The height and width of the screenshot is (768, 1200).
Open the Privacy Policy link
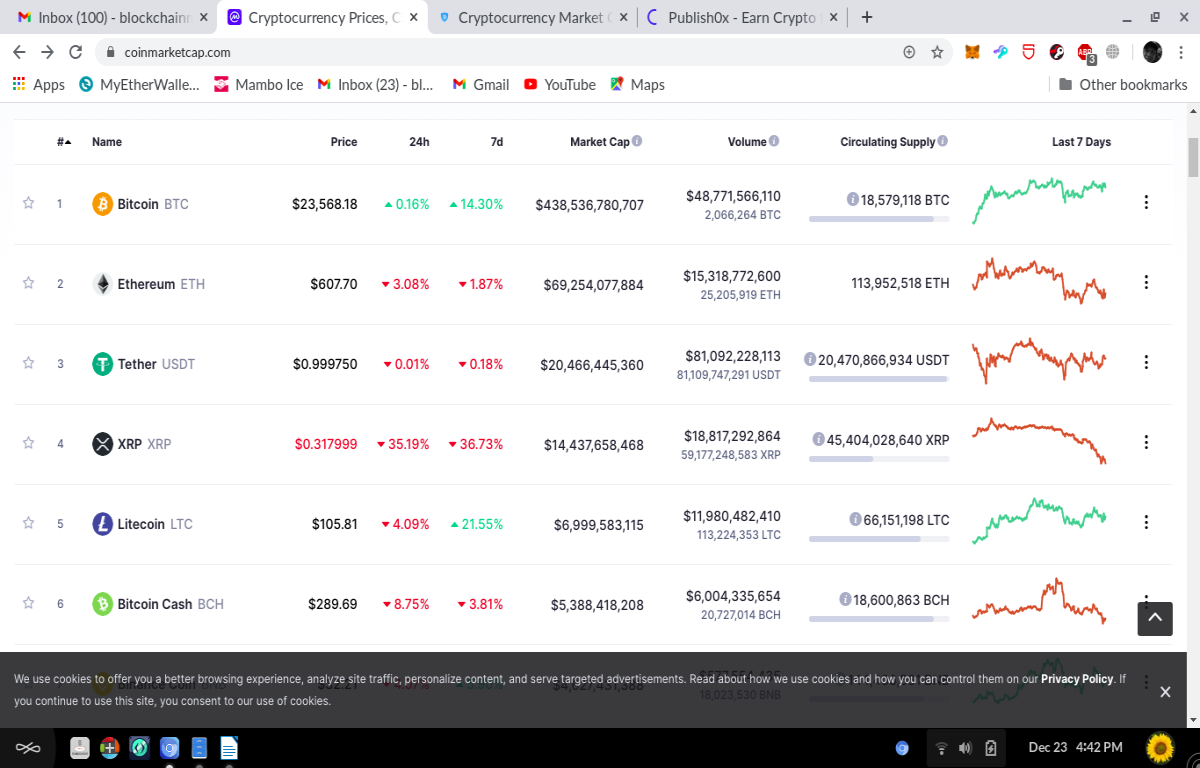[1077, 679]
